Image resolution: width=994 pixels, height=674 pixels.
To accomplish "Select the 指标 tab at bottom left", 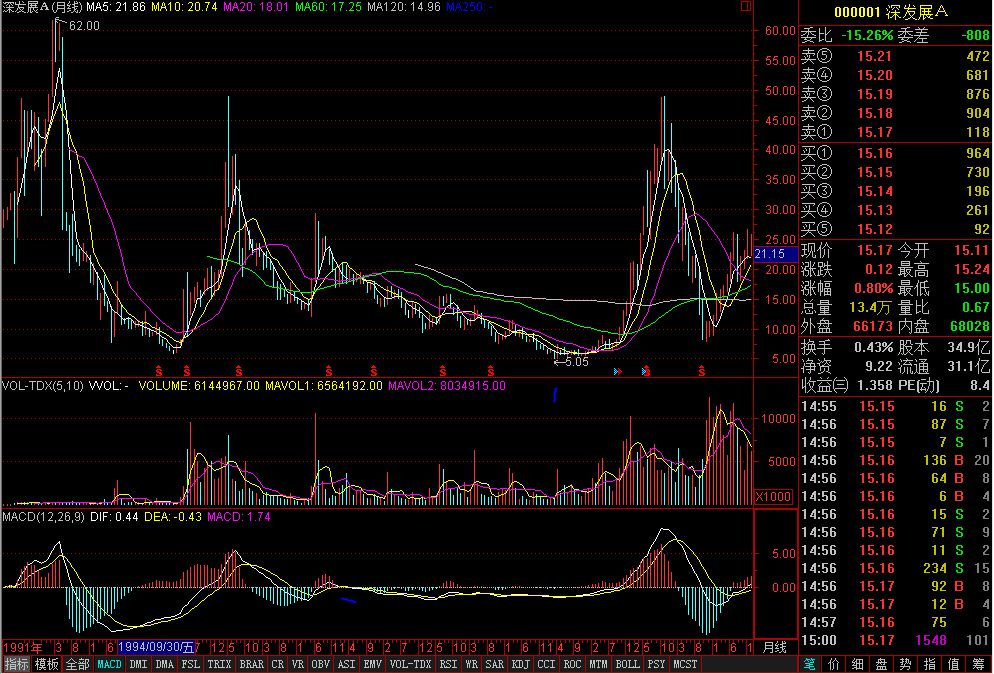I will coord(16,664).
